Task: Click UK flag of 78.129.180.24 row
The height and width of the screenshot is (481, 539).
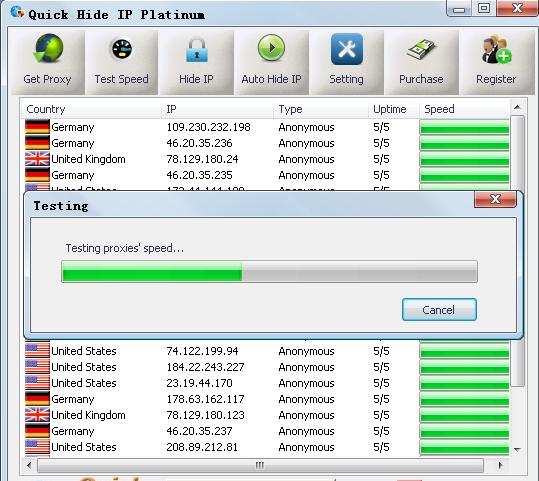Action: (37, 159)
